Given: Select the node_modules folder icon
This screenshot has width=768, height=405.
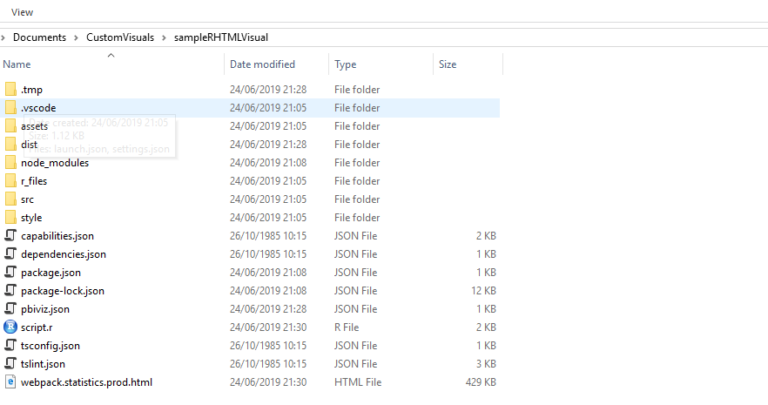Looking at the screenshot, I should (x=11, y=163).
